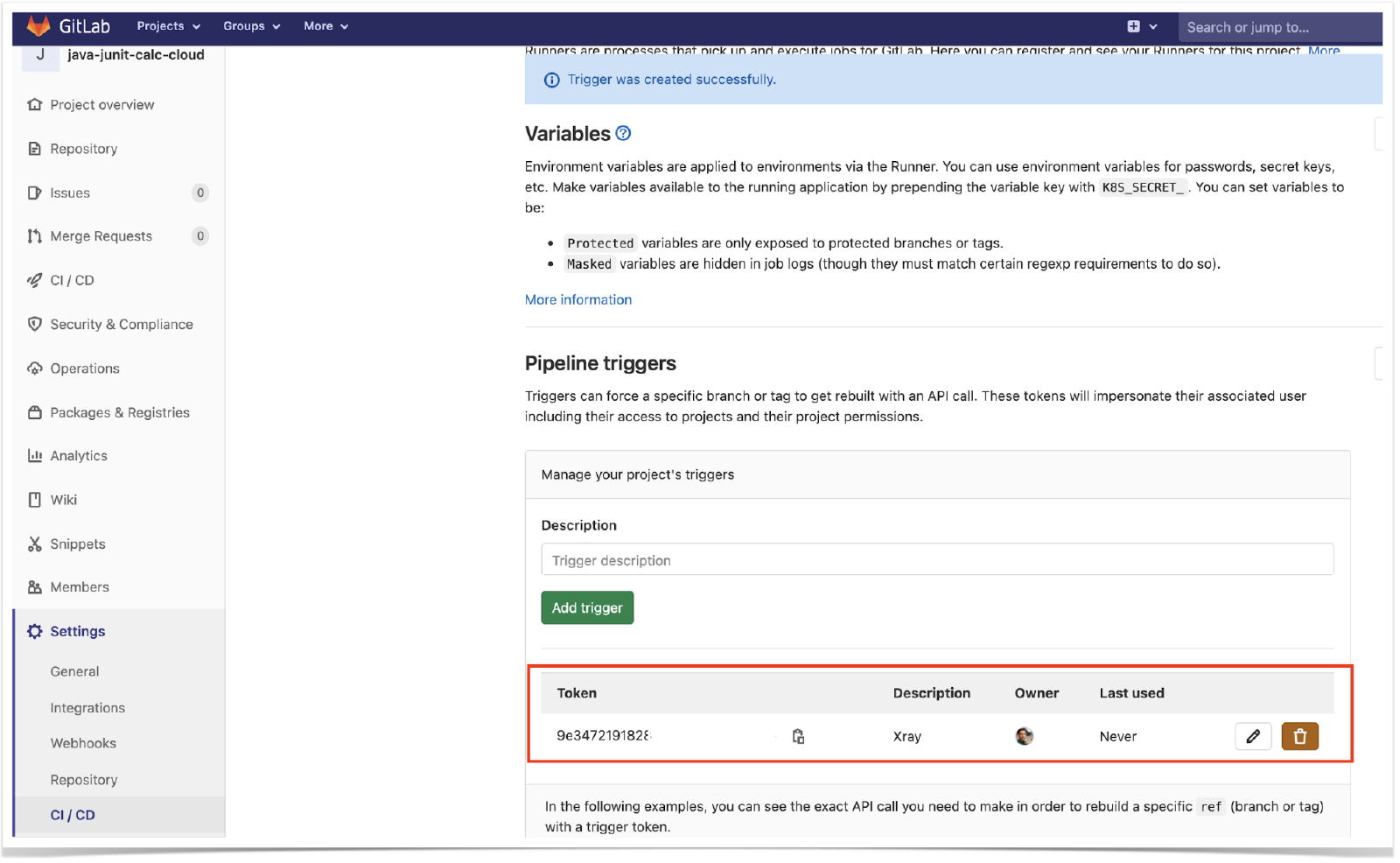This screenshot has height=863, width=1400.
Task: Open the Packages & Registries sidebar icon
Action: coord(34,412)
